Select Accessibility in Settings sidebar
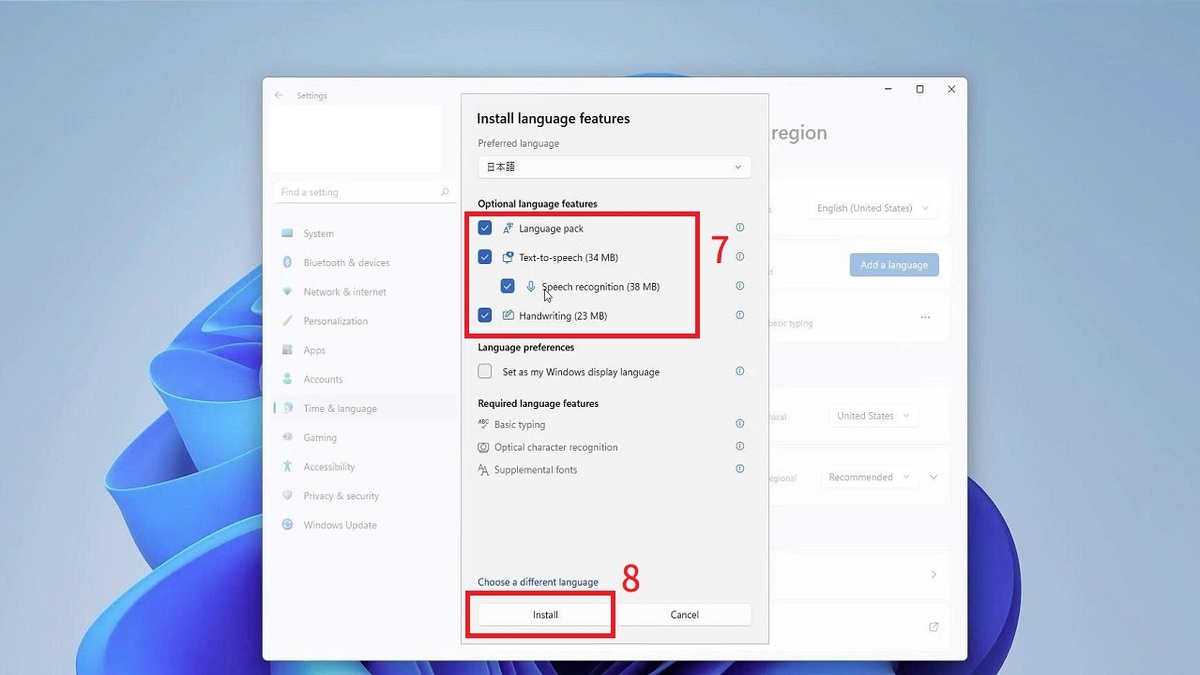The width and height of the screenshot is (1200, 675). coord(329,467)
